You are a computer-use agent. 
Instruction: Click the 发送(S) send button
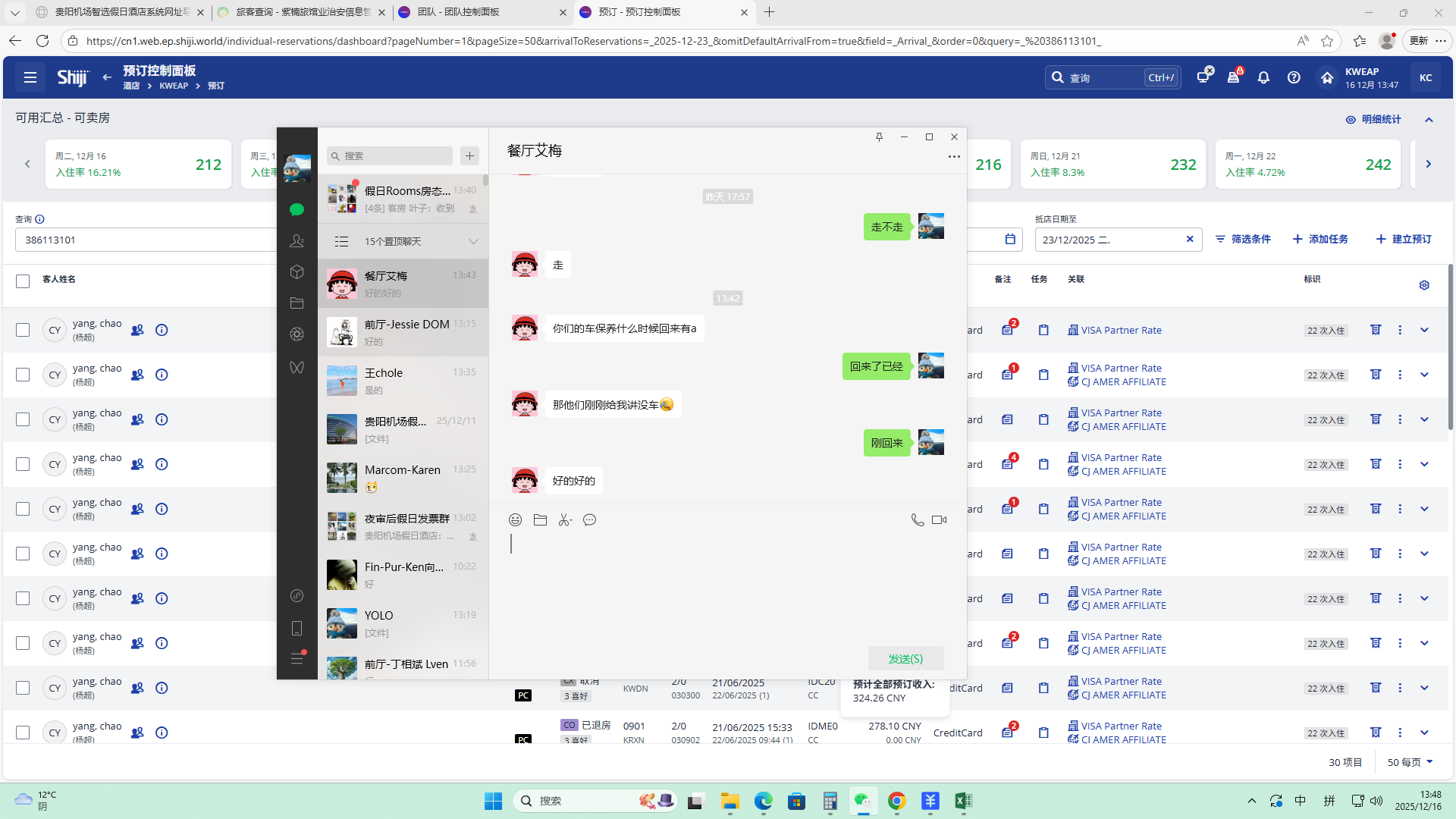pos(905,659)
